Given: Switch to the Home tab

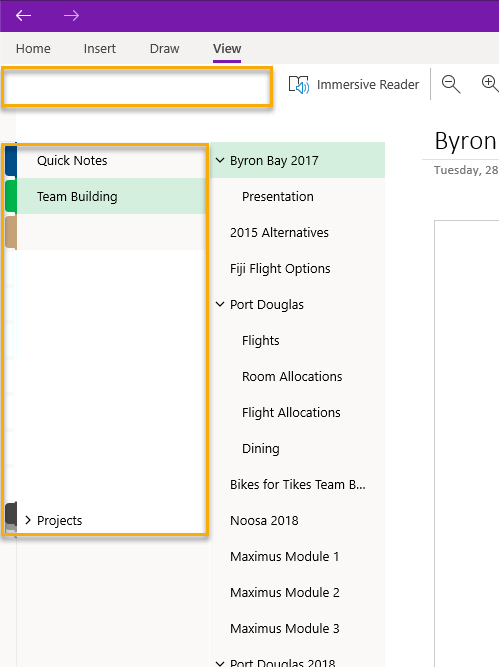Looking at the screenshot, I should [33, 48].
